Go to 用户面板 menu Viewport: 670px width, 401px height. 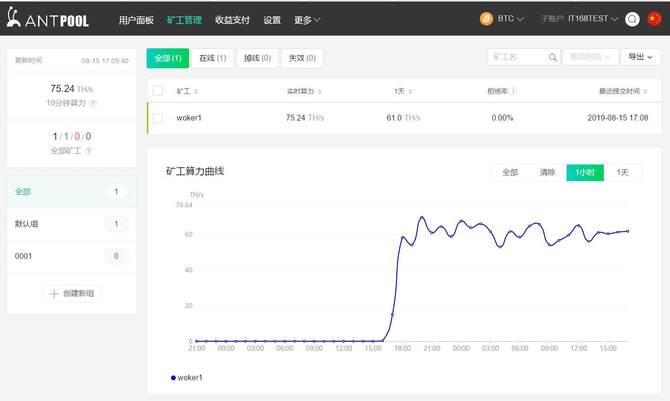[136, 20]
